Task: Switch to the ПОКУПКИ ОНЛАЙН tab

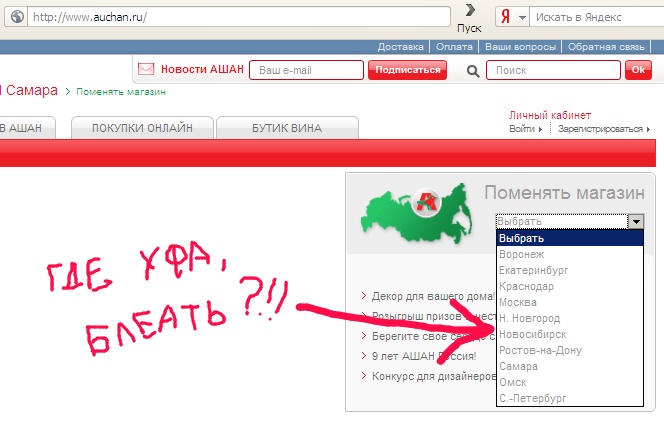Action: coord(142,128)
